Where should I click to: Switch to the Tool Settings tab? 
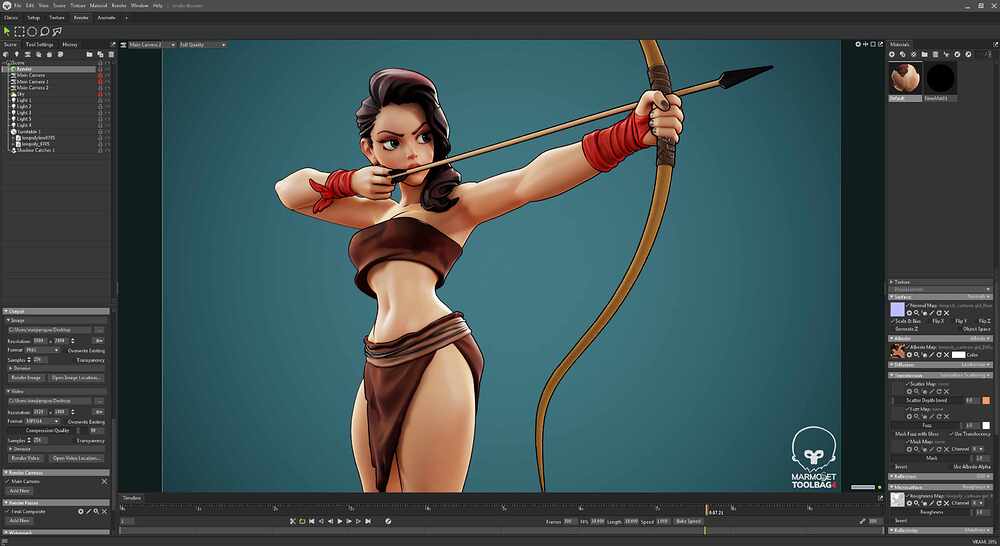[x=40, y=45]
